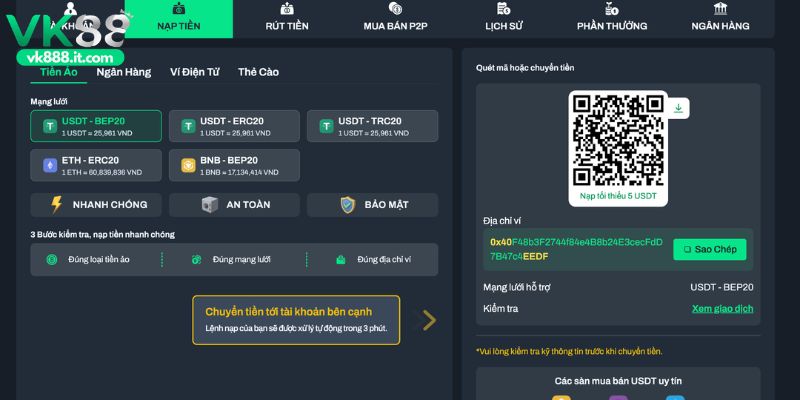This screenshot has height=400, width=800.
Task: Click the Tether icon in USDT - ERC20
Action: (x=188, y=126)
